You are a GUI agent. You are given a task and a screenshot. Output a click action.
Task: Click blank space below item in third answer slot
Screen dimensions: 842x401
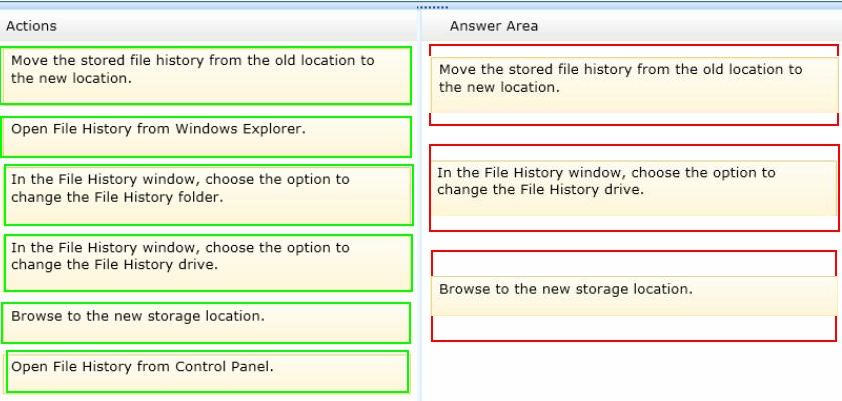[634, 327]
